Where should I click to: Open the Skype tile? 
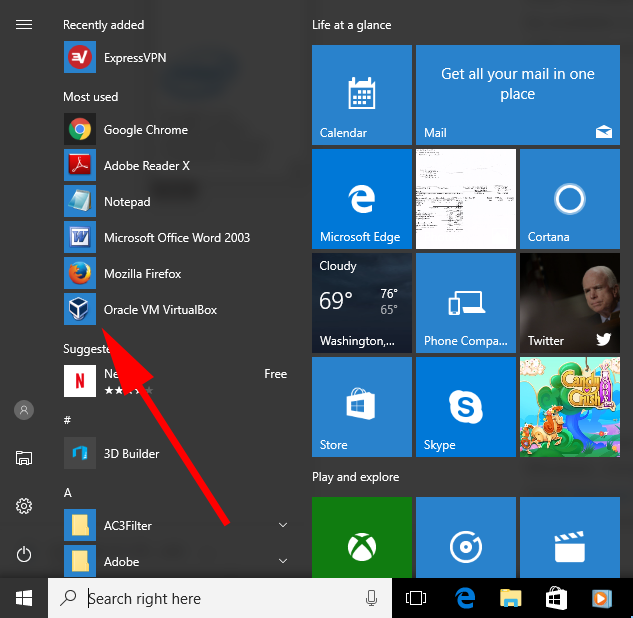coord(466,407)
